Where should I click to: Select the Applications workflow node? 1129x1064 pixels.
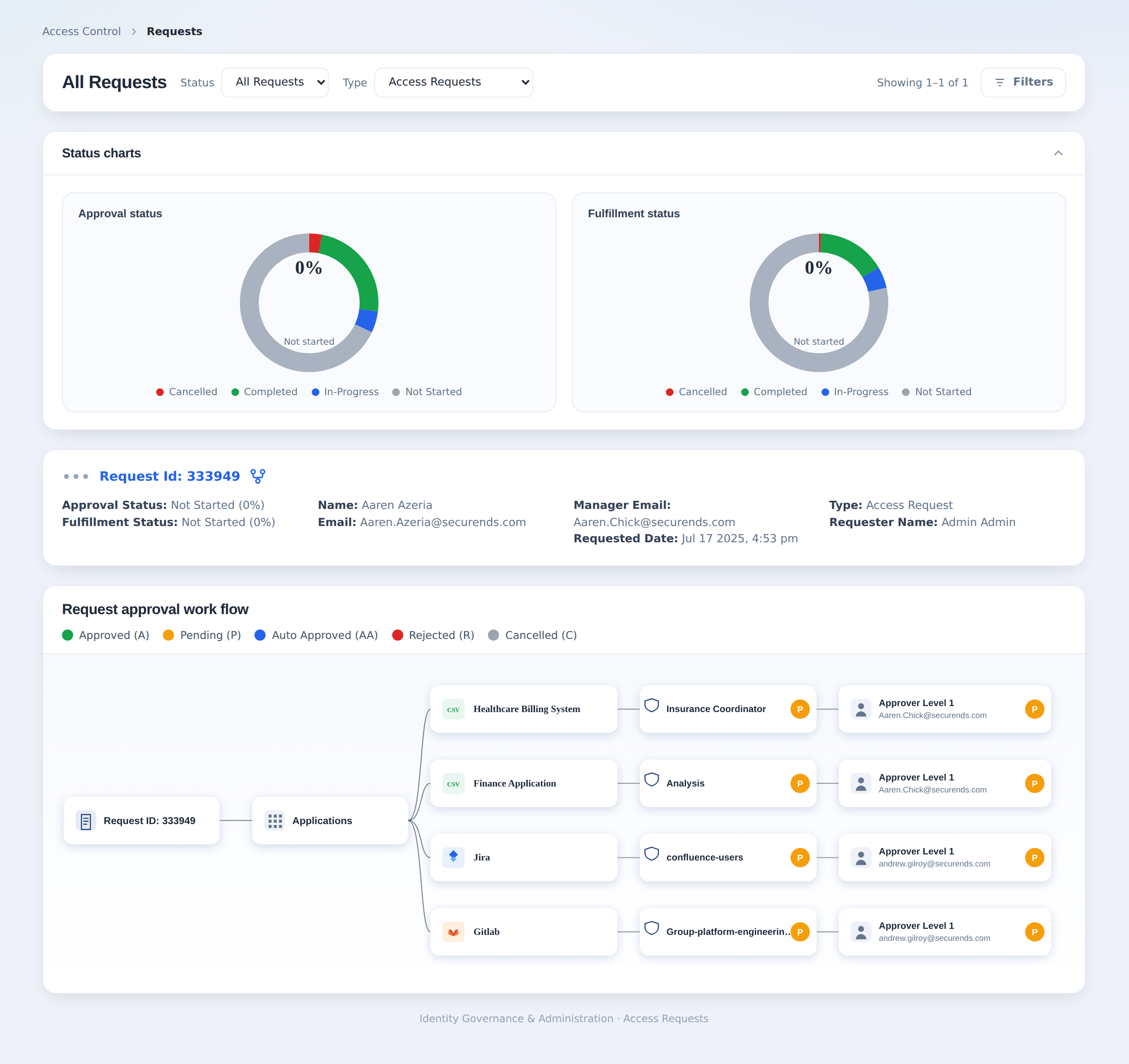click(x=330, y=821)
